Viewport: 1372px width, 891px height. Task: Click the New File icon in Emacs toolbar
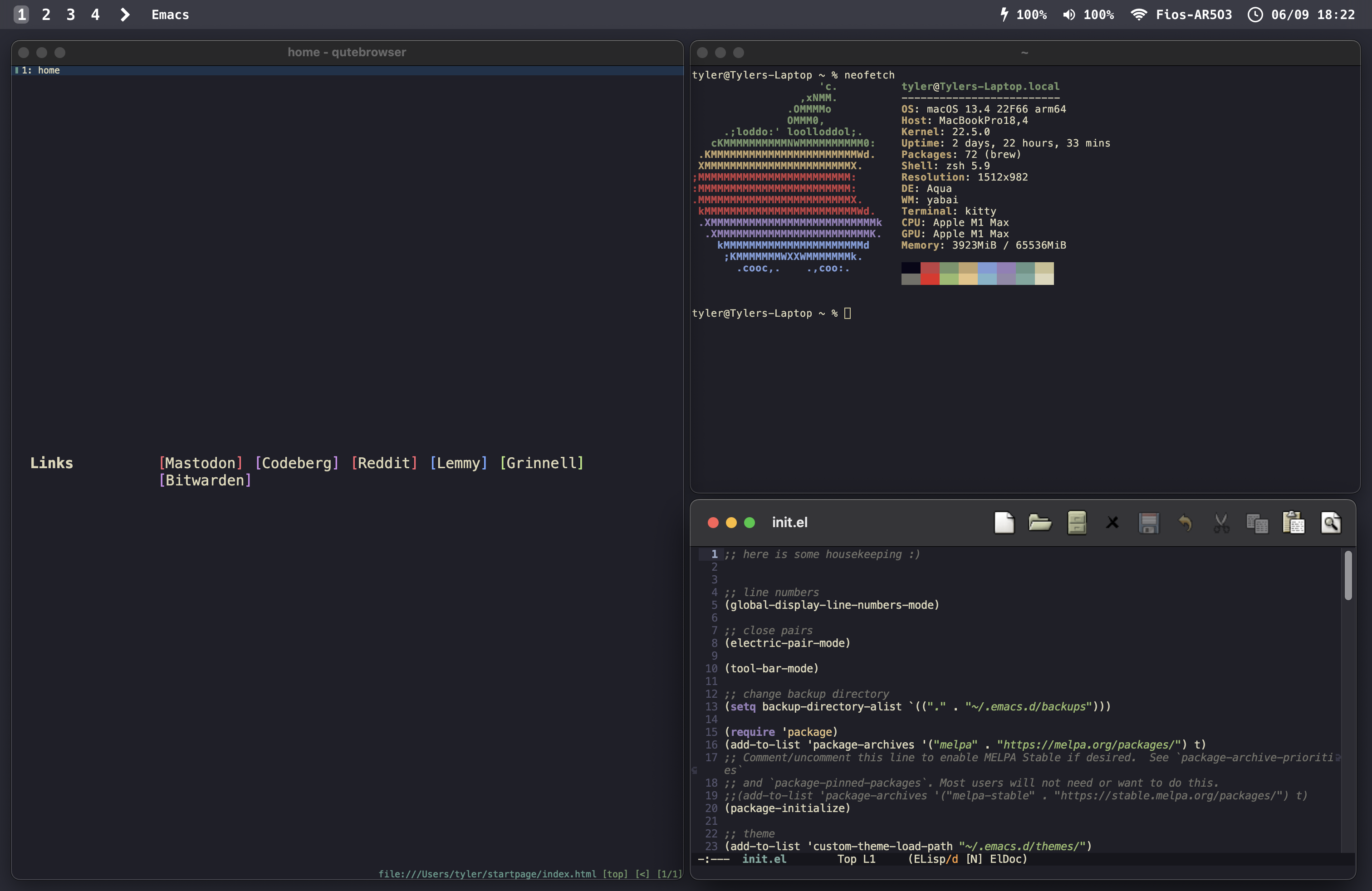[x=1004, y=523]
